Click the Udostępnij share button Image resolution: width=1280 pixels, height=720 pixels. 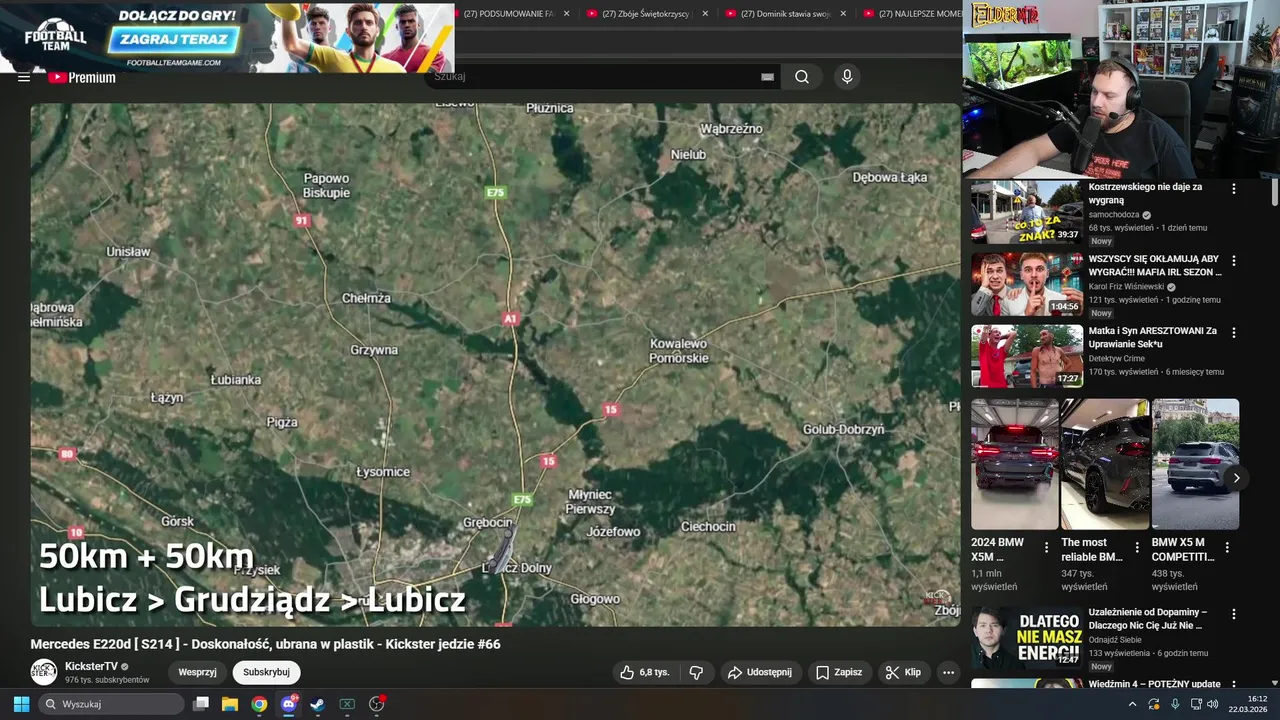[759, 672]
